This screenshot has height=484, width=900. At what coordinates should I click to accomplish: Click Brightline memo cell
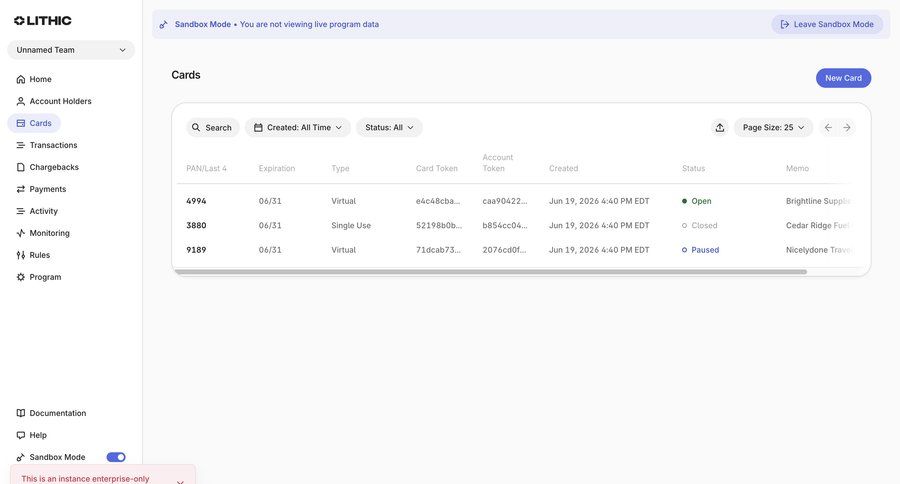coord(818,201)
